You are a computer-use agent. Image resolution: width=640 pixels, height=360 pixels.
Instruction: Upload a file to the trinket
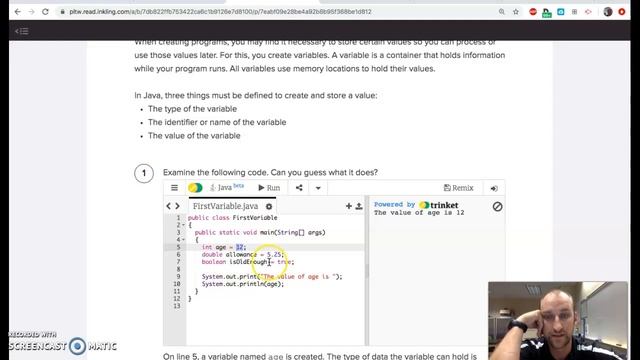pos(359,206)
